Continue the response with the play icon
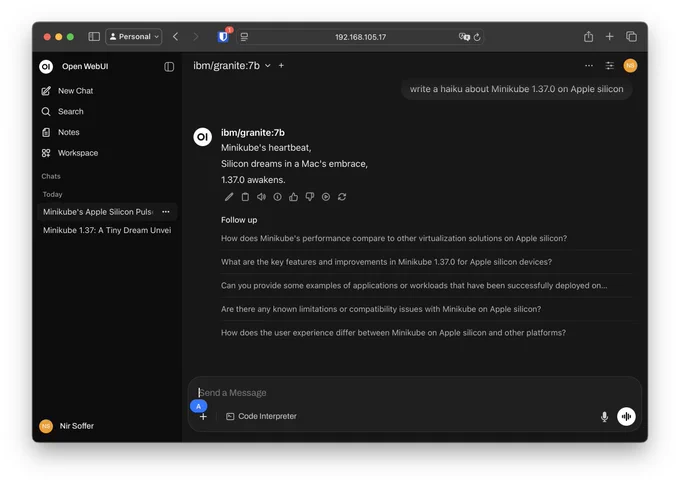The width and height of the screenshot is (680, 485). click(x=326, y=197)
